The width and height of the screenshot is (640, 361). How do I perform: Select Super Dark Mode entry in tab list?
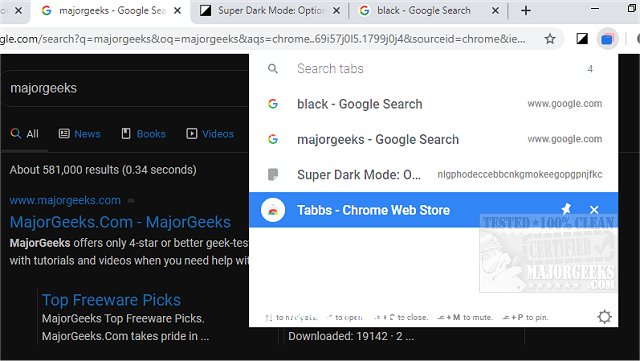pyautogui.click(x=433, y=175)
